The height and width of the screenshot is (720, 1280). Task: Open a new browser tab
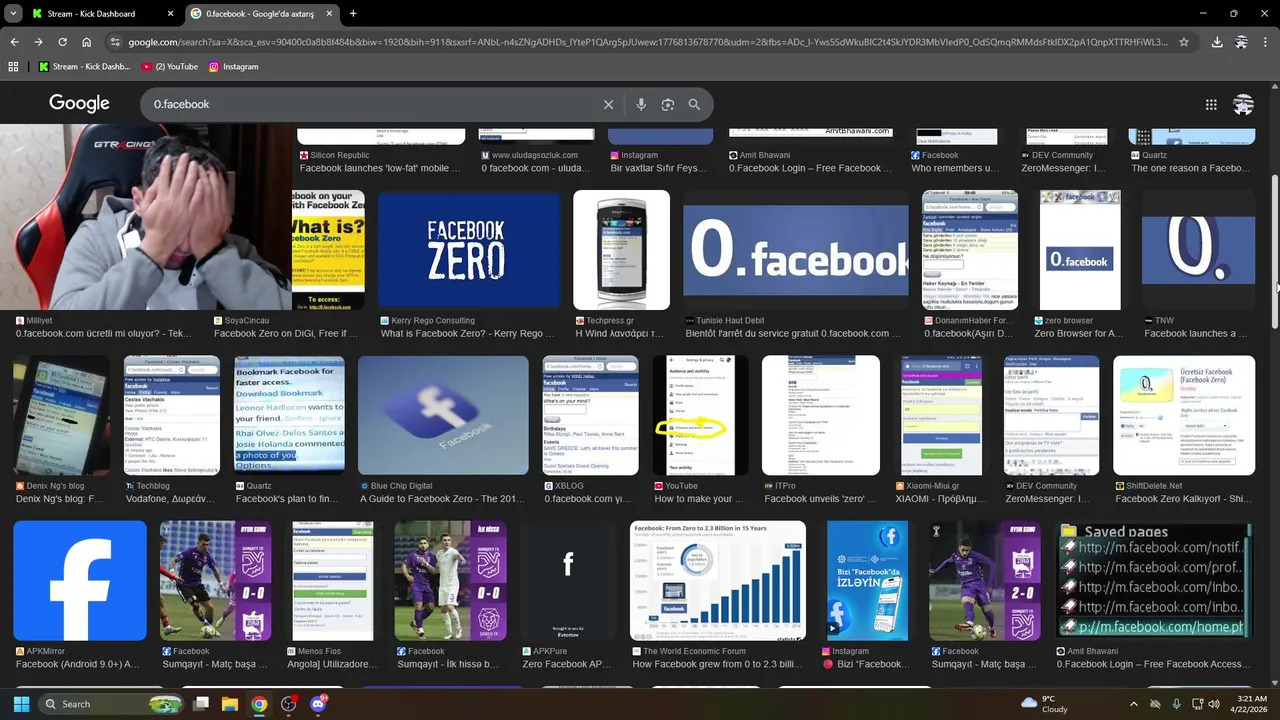point(353,14)
